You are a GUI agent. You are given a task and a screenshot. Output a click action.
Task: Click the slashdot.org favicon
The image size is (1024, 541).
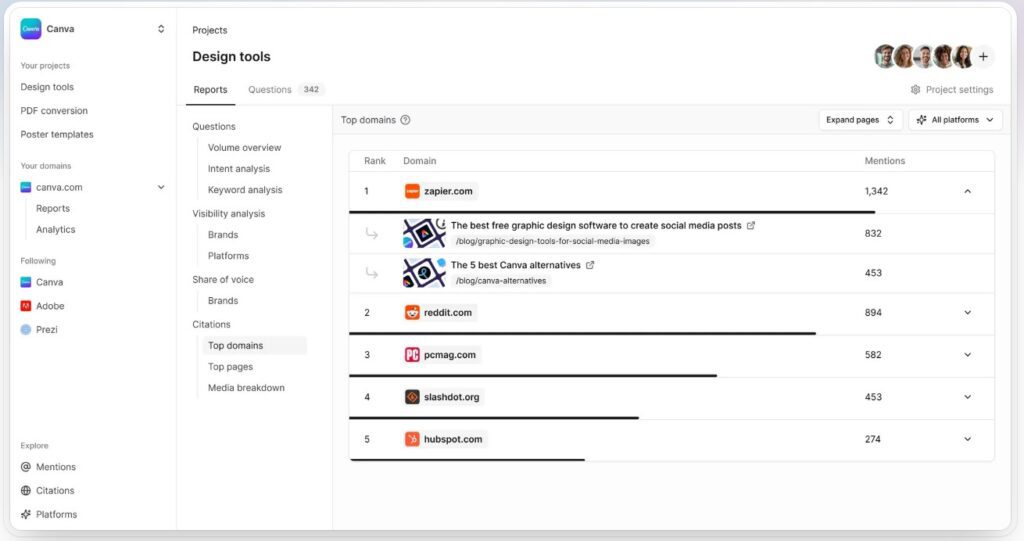412,397
